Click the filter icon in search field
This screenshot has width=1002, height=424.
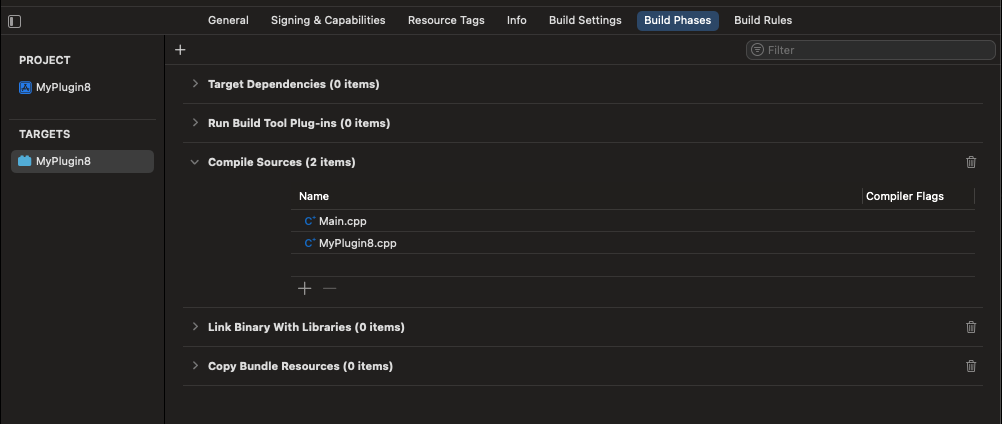tap(757, 50)
